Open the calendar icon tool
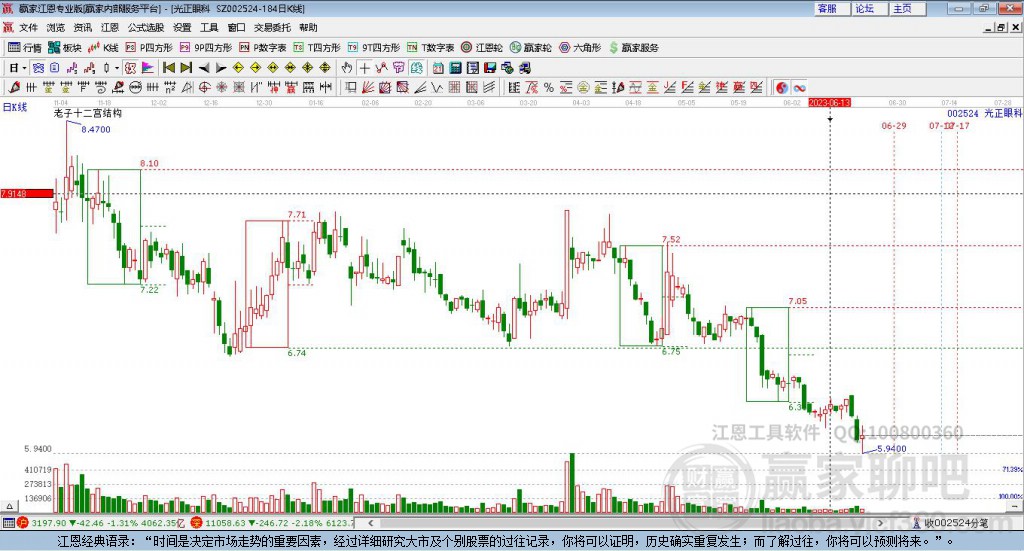The height and width of the screenshot is (551, 1024). click(438, 68)
